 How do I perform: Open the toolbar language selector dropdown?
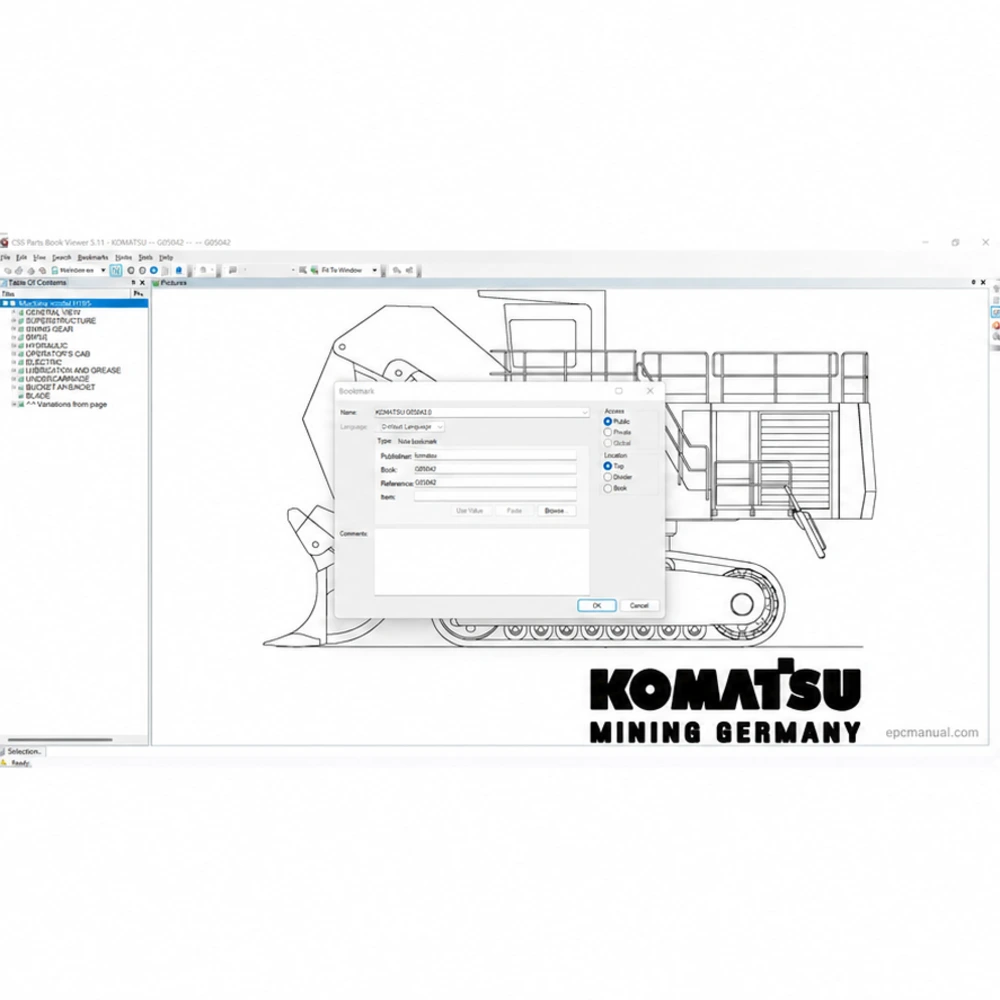point(103,270)
